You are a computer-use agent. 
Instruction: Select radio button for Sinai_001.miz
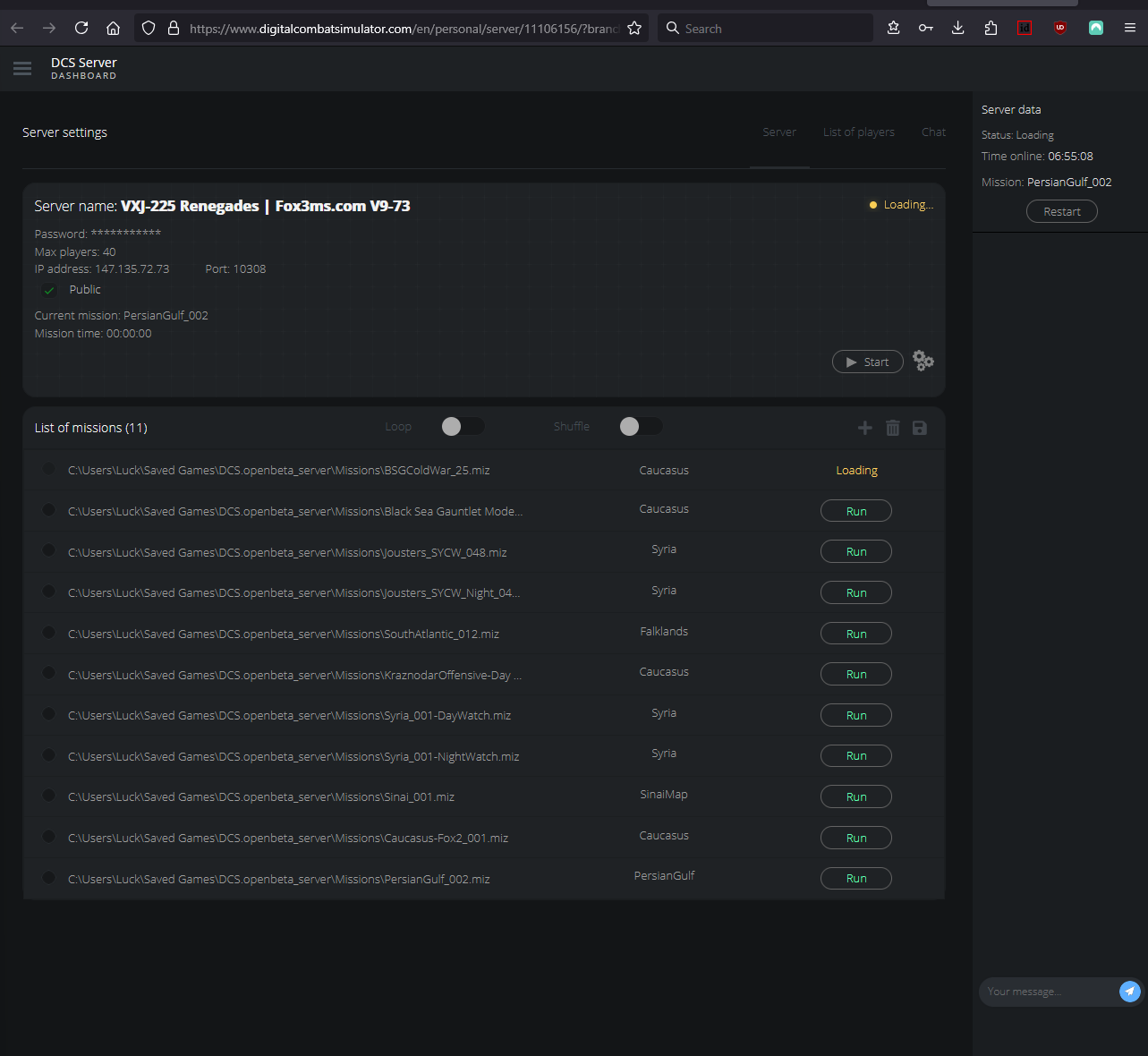[49, 796]
